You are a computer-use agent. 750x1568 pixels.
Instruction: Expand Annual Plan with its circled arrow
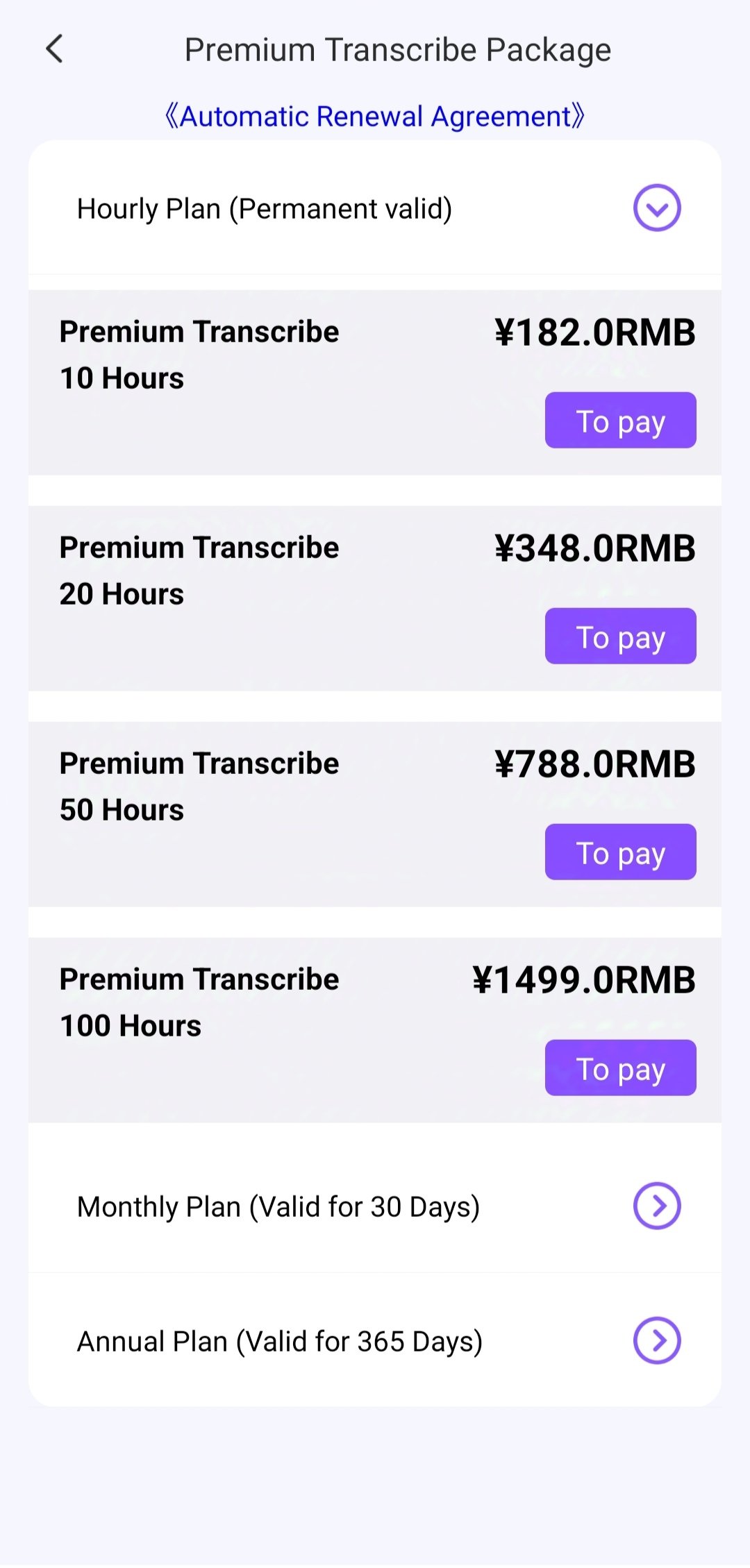pos(656,1340)
